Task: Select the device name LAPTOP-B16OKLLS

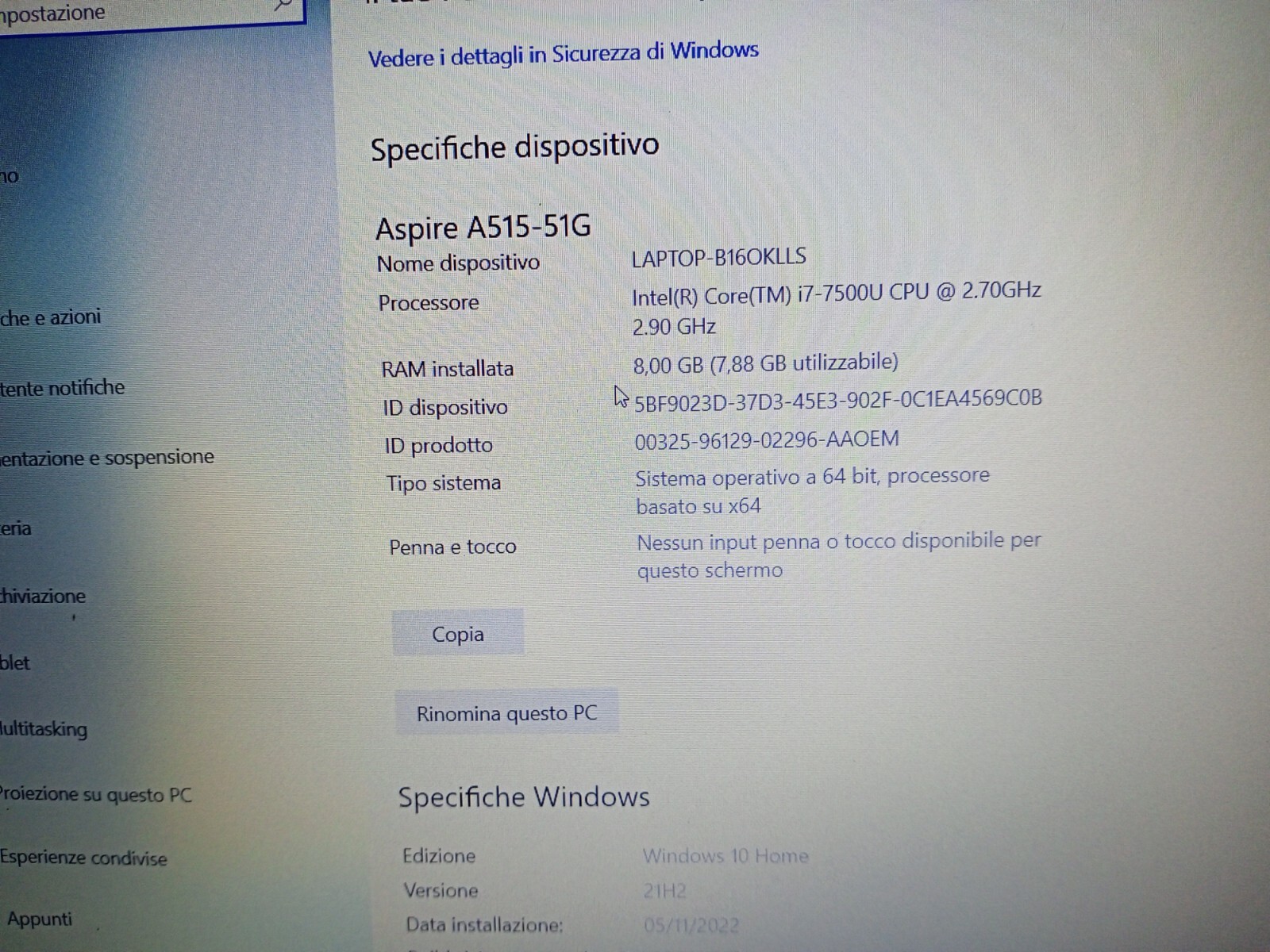Action: tap(719, 258)
